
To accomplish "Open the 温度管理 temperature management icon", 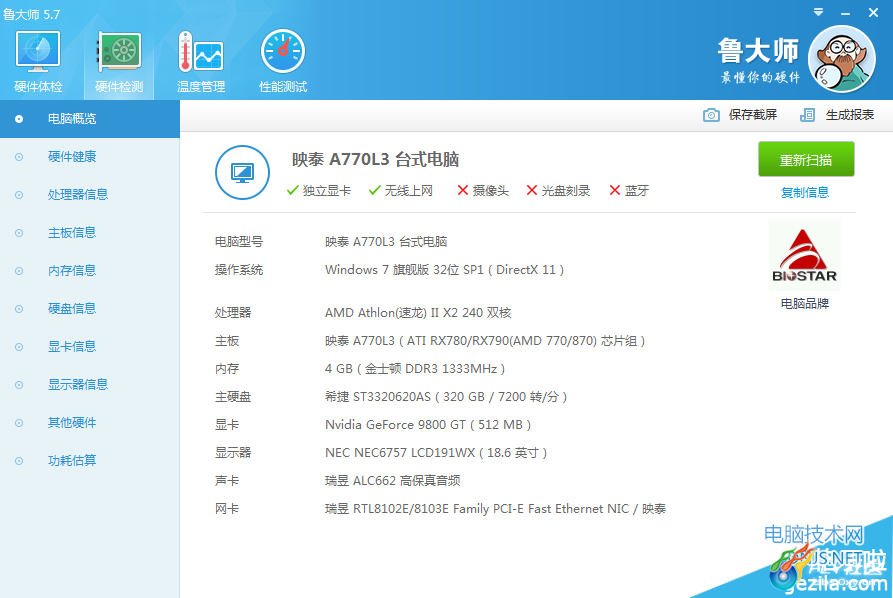I will [201, 62].
